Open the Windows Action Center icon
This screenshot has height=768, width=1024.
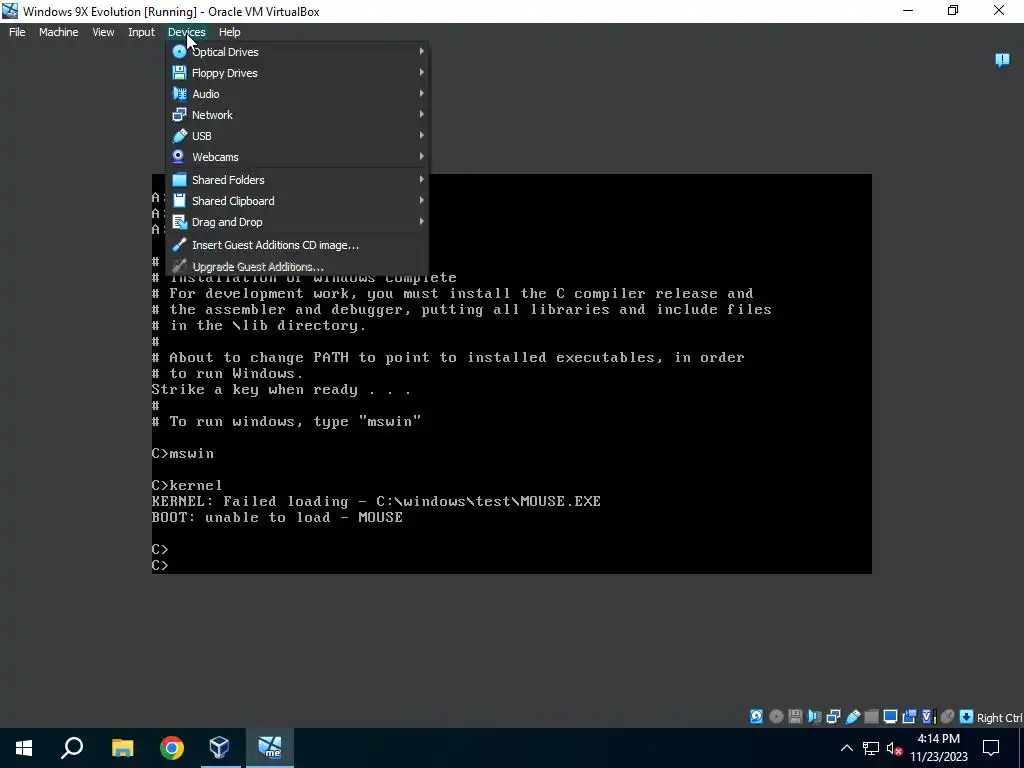pos(991,748)
